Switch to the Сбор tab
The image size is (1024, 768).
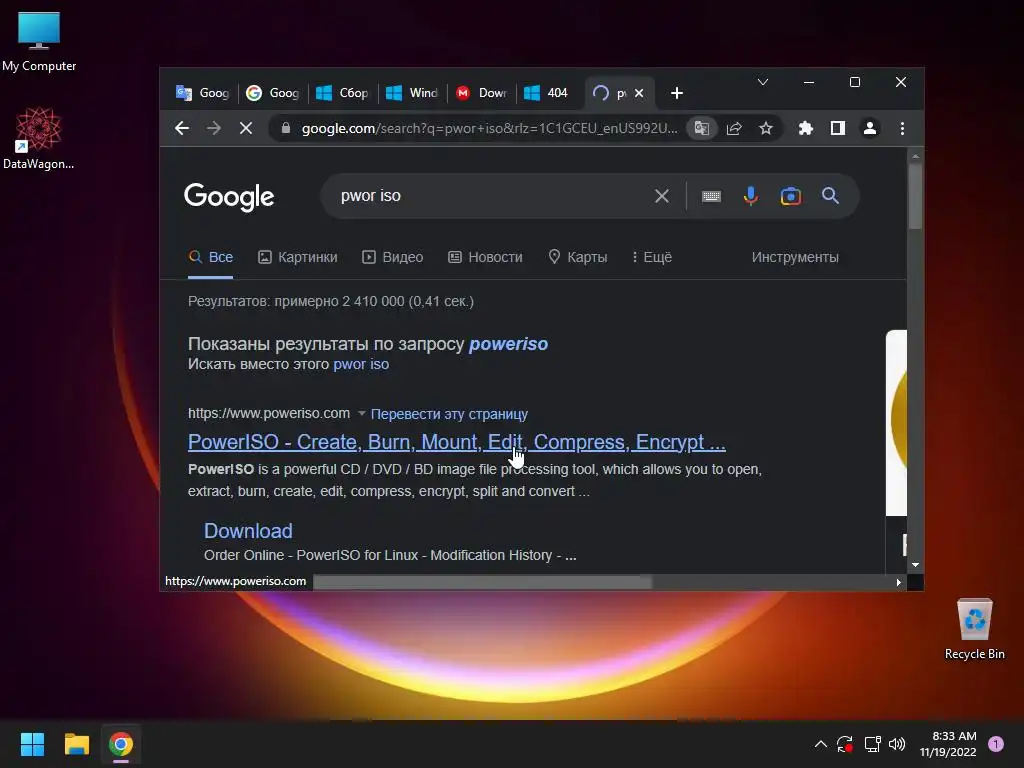point(343,93)
